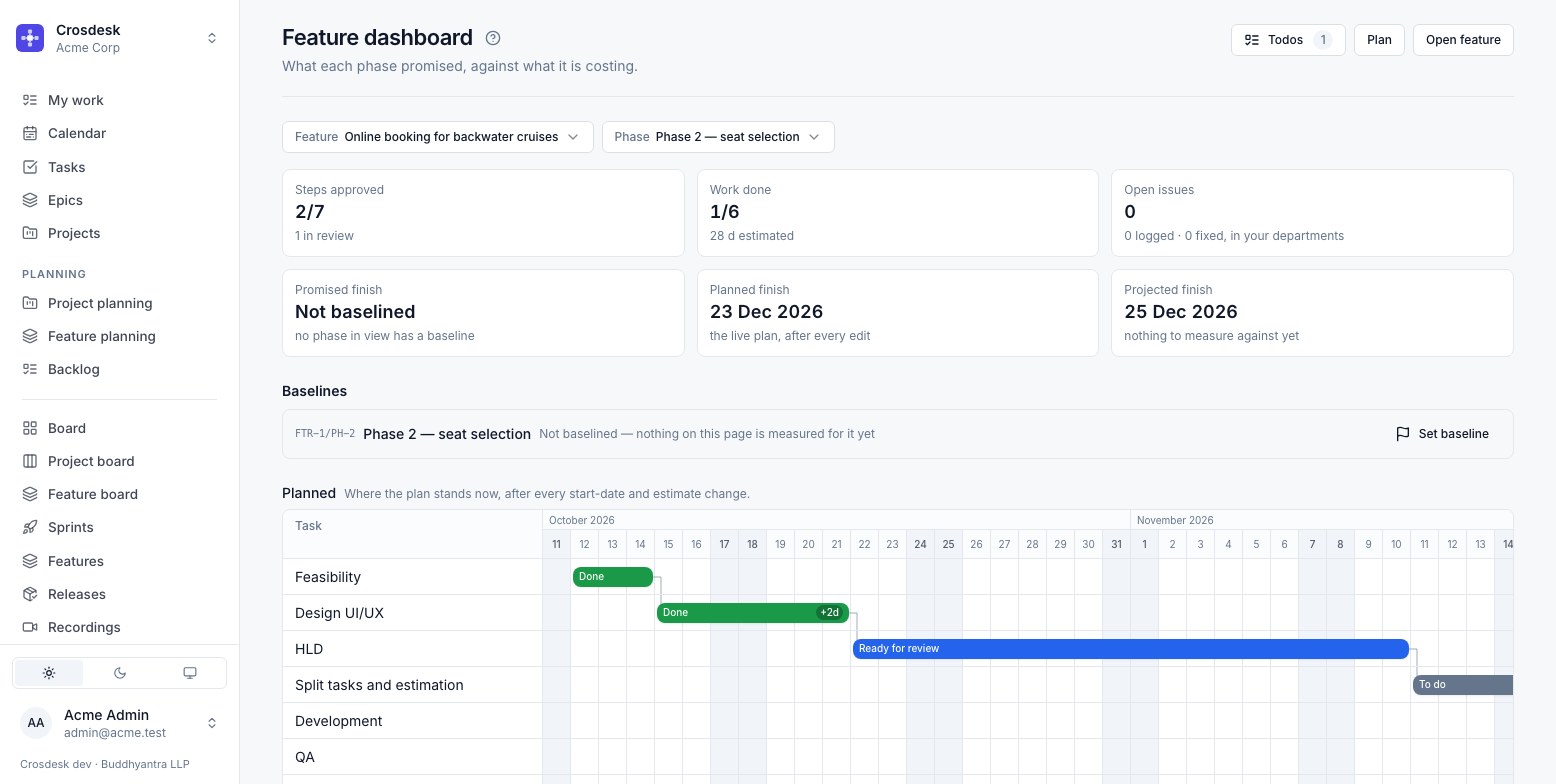The image size is (1556, 784).
Task: Switch to light theme sun toggle
Action: pos(49,673)
